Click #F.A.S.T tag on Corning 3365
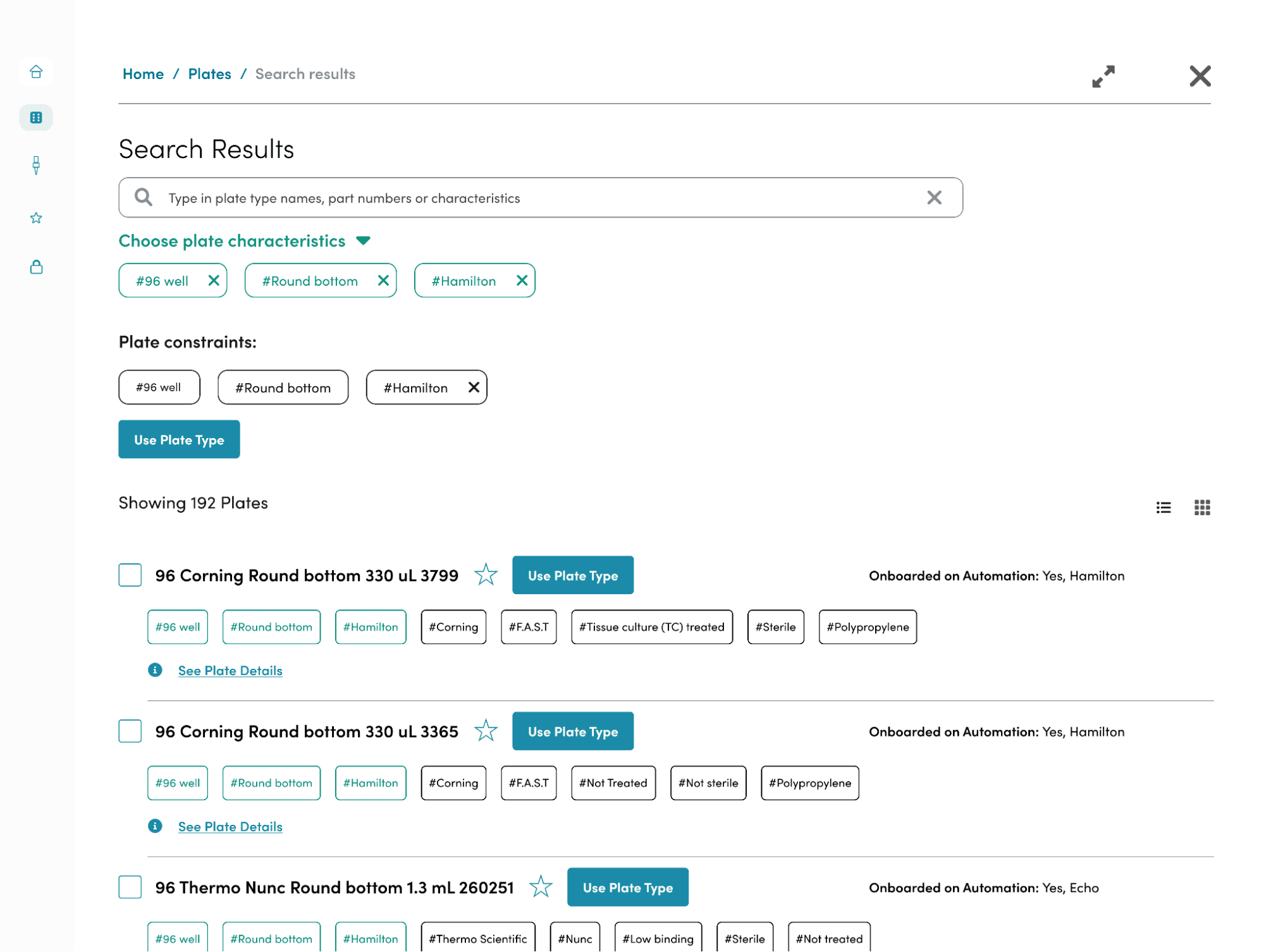This screenshot has height=952, width=1264. (x=529, y=783)
